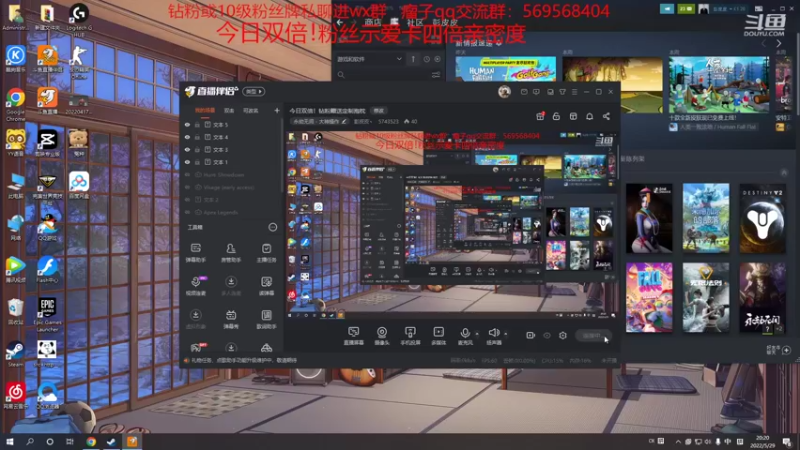Open the Destiny 2 game thumbnail in Steam
The width and height of the screenshot is (800, 450).
tap(762, 219)
